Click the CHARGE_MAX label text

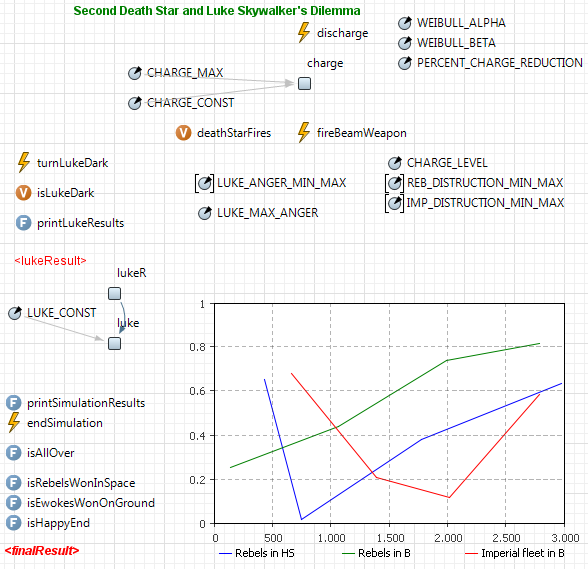click(185, 73)
